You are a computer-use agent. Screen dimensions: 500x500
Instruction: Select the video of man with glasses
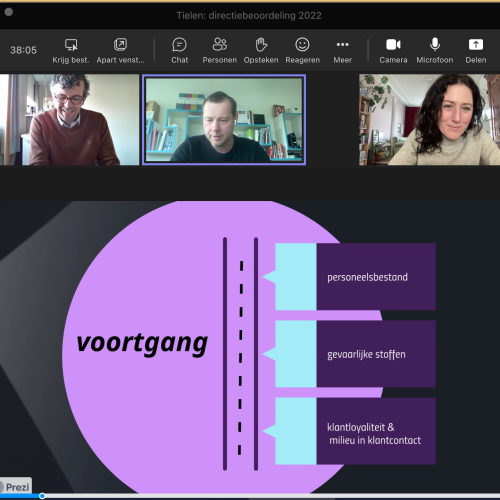click(69, 119)
